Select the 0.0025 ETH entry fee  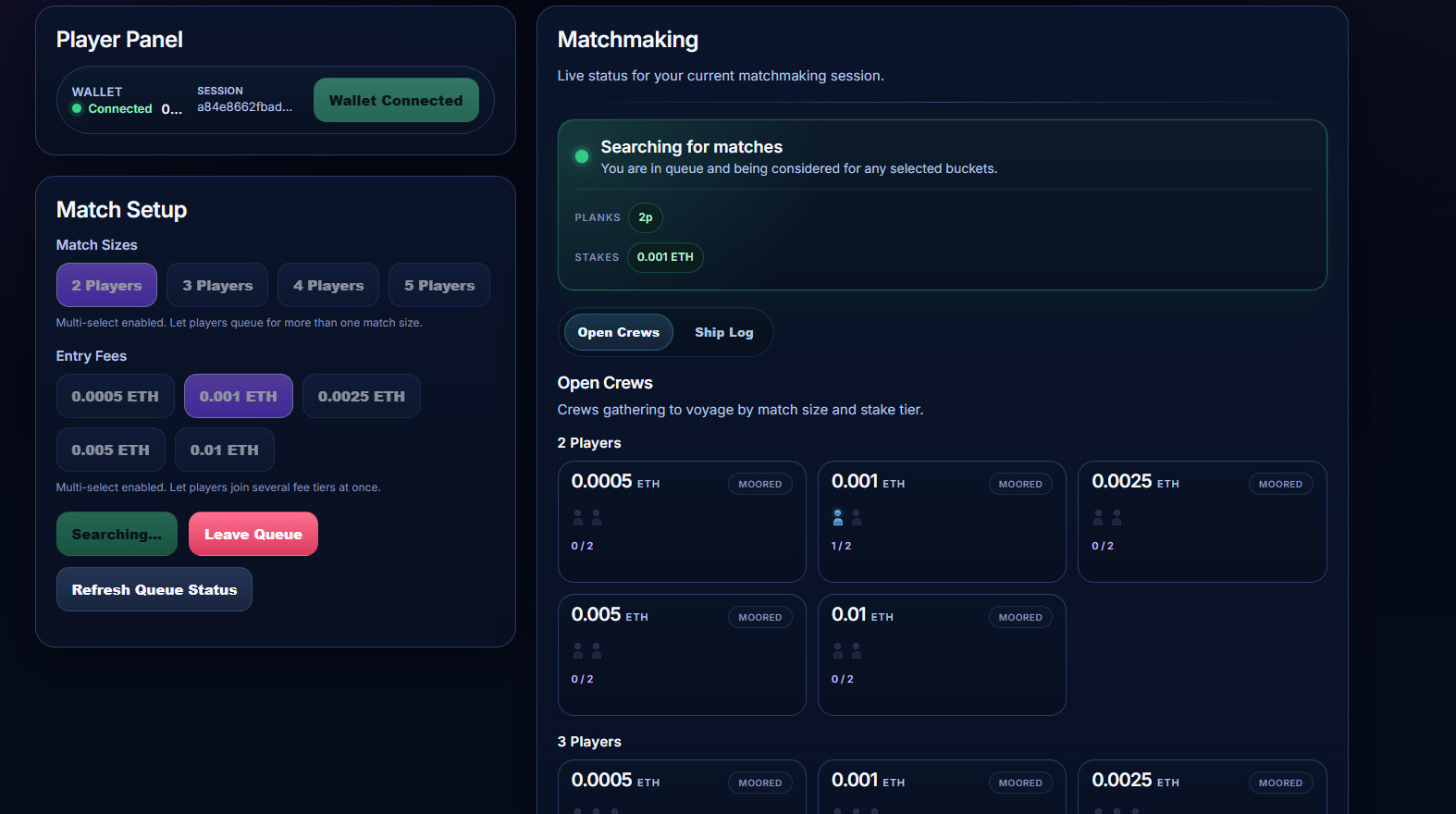click(x=362, y=396)
